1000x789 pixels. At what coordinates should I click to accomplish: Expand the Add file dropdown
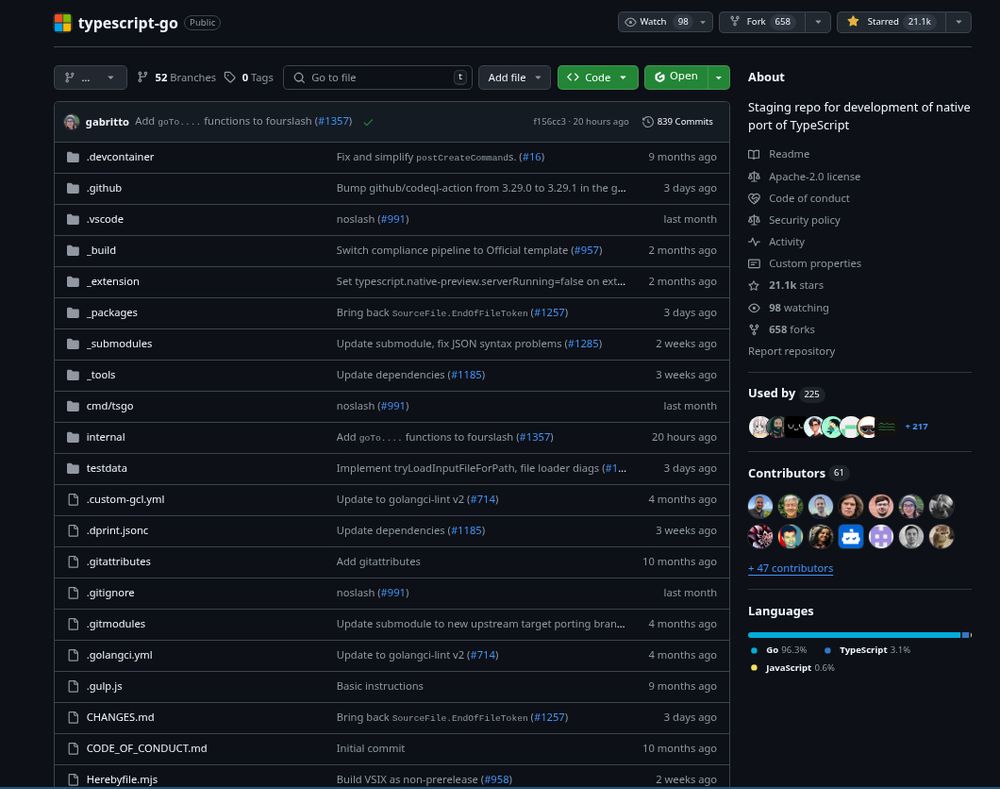514,78
